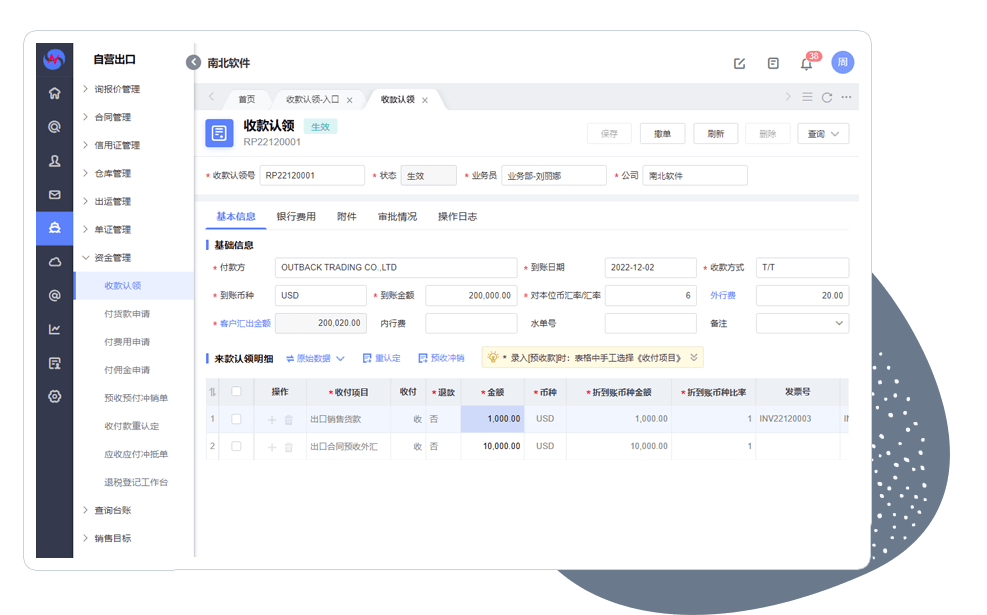987x615 pixels.
Task: Click the 撤单 button
Action: [662, 134]
